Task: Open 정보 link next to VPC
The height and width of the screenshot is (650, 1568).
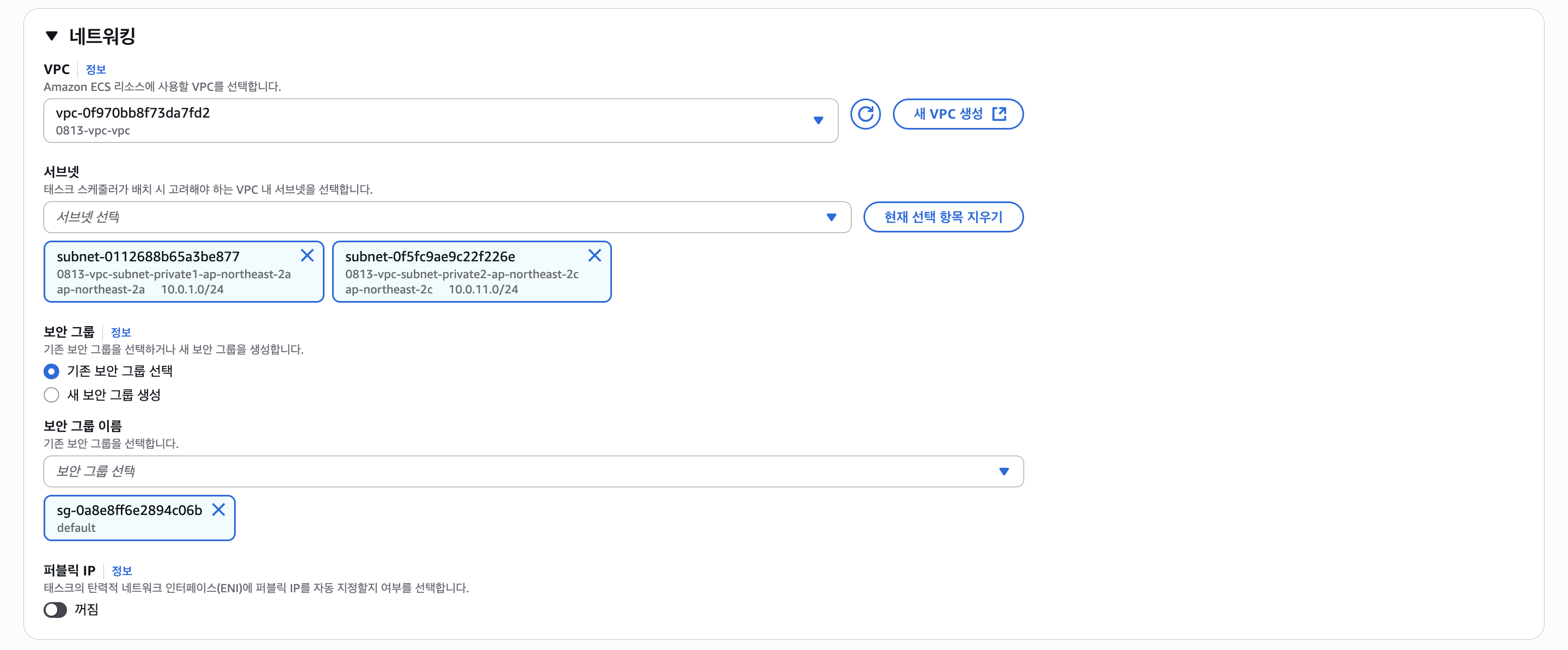Action: tap(96, 69)
